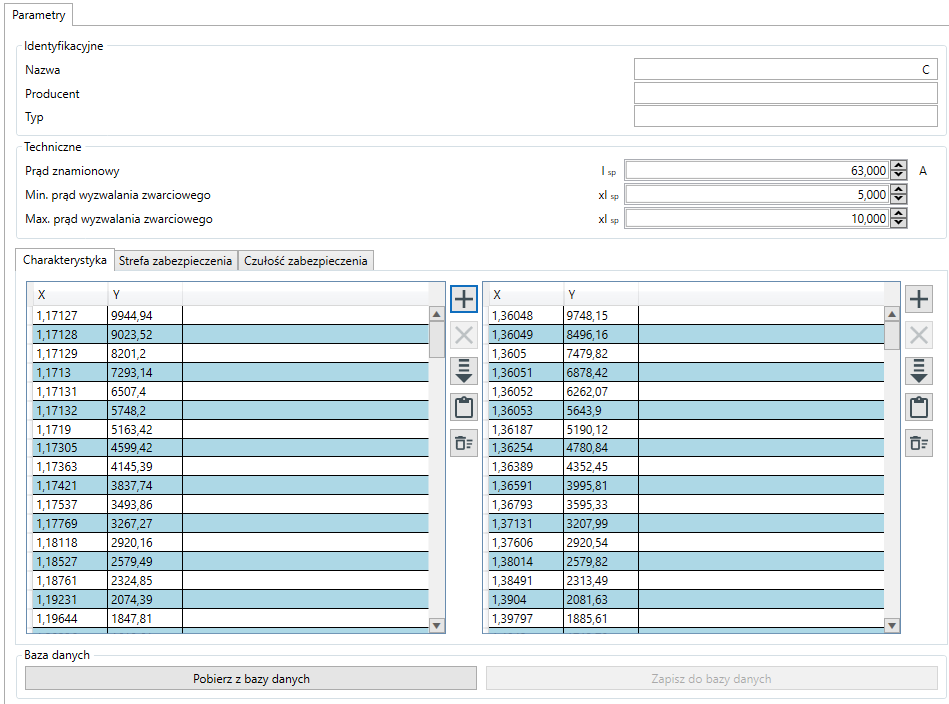Decrease Max. prąd wyzwalania zwarciowego value
Screen dimensions: 949x704
[x=899, y=223]
